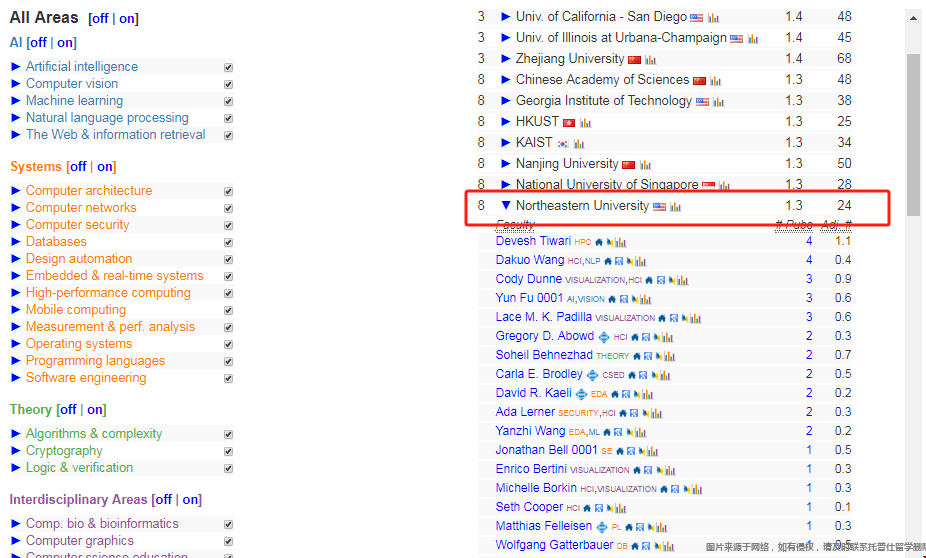Screen dimensions: 926x558
Task: Expand the Software engineering conference list
Action: [16, 378]
